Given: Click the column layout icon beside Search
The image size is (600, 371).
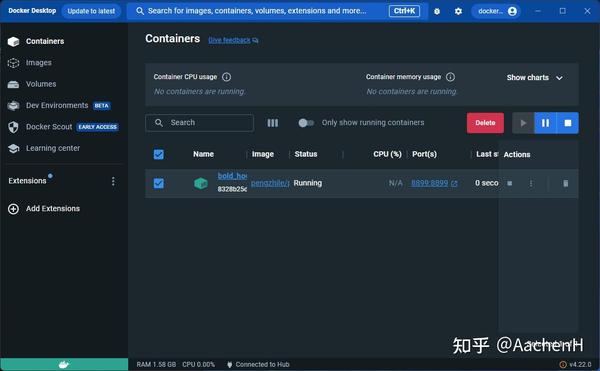Looking at the screenshot, I should point(272,123).
